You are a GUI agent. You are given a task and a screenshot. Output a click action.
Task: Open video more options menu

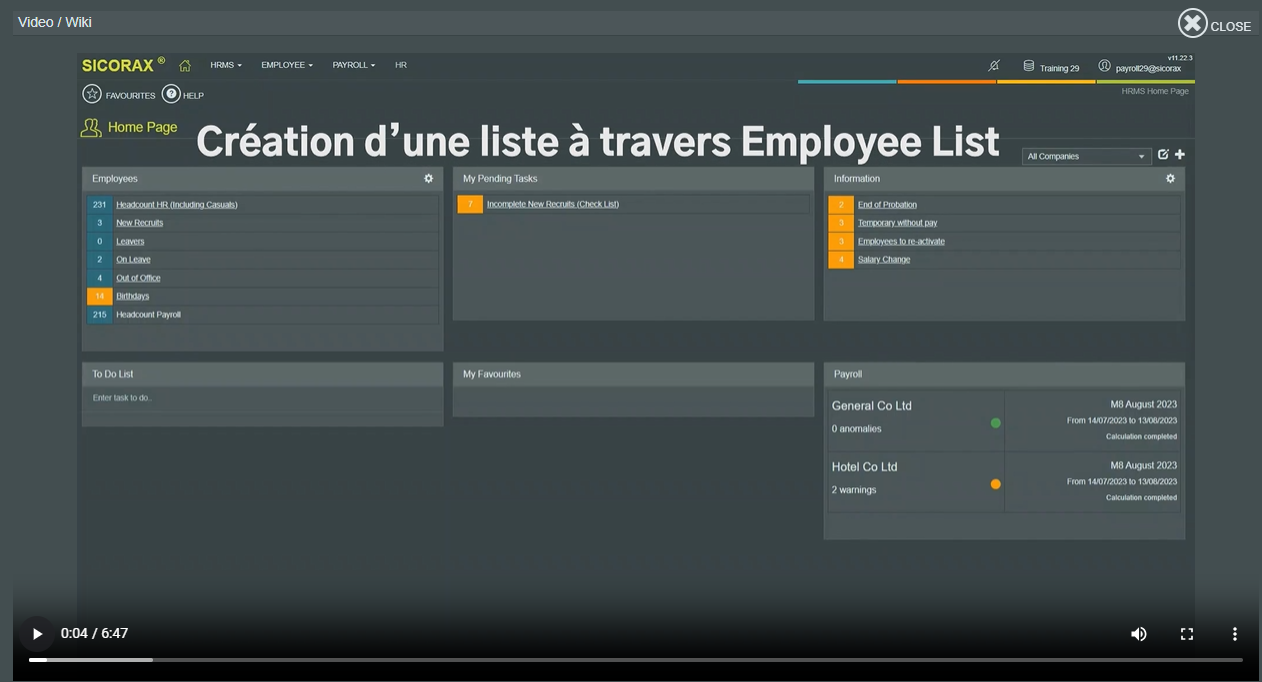[1234, 634]
